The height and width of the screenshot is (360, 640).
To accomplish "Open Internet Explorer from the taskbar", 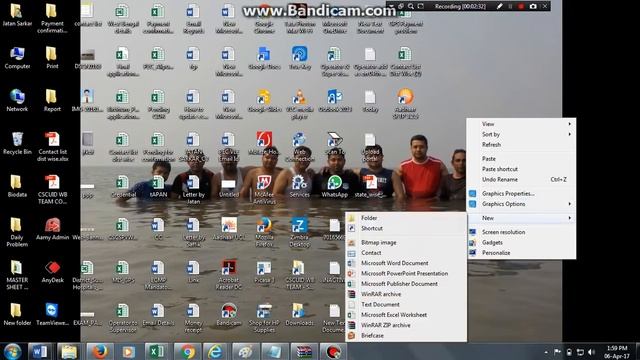I will (216, 351).
